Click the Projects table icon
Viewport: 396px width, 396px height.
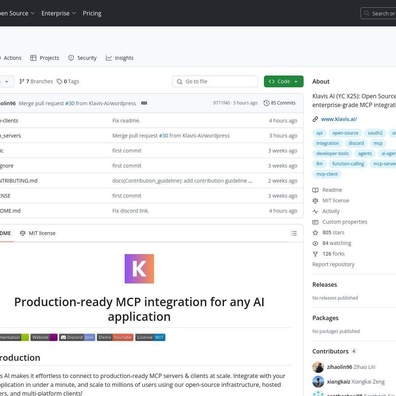coord(33,58)
